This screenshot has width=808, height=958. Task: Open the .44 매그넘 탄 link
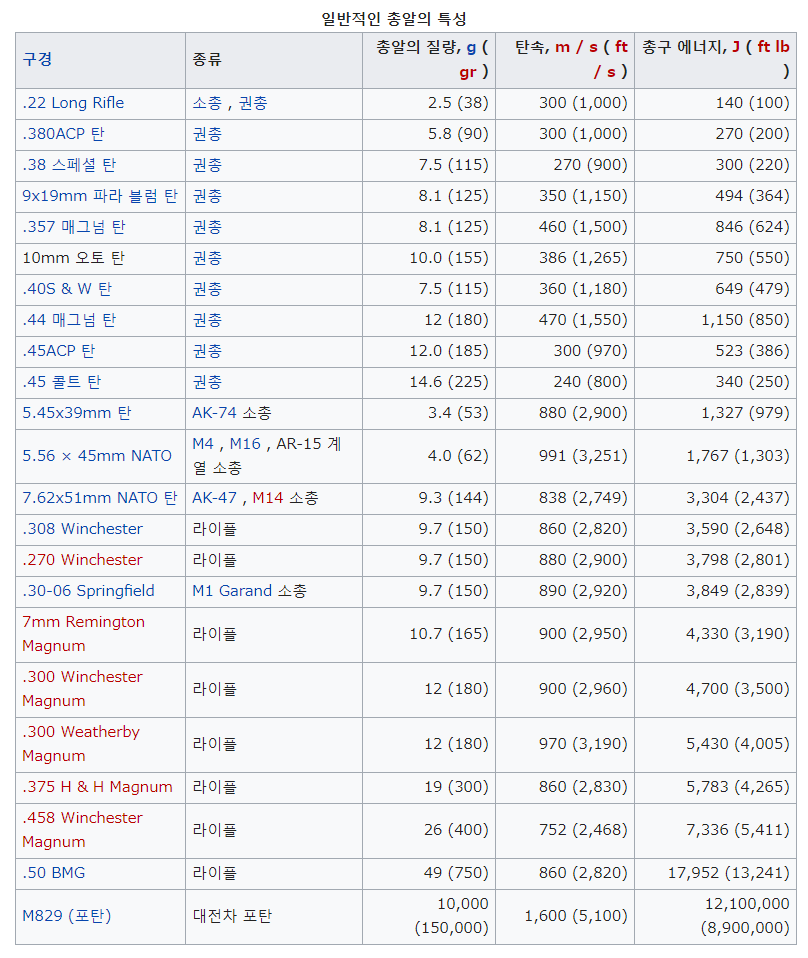pos(68,320)
